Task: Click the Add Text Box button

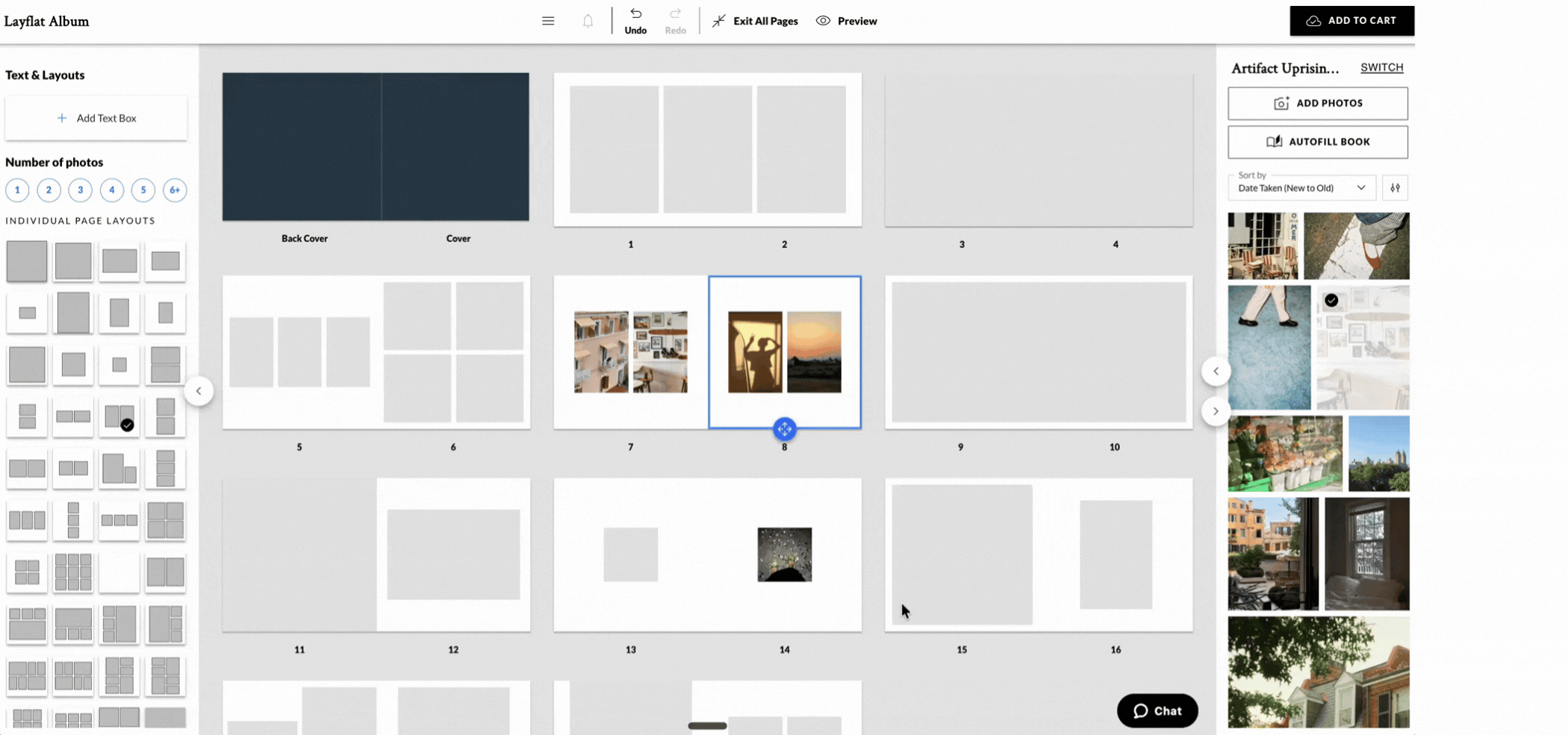Action: [x=96, y=117]
